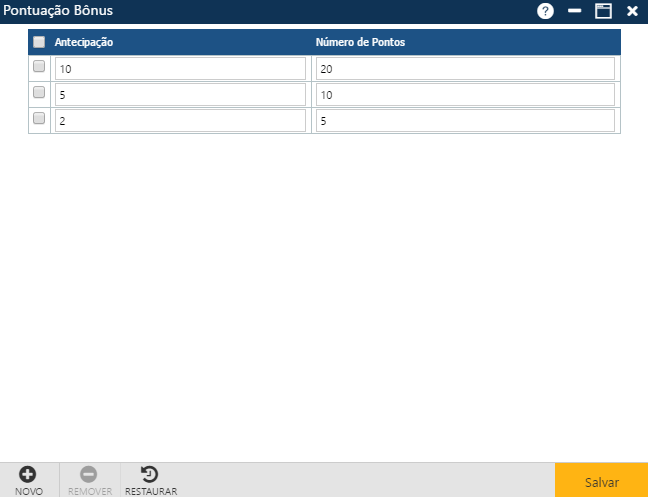Viewport: 648px width, 497px height.
Task: Save changes with the Salvar button
Action: tap(601, 481)
